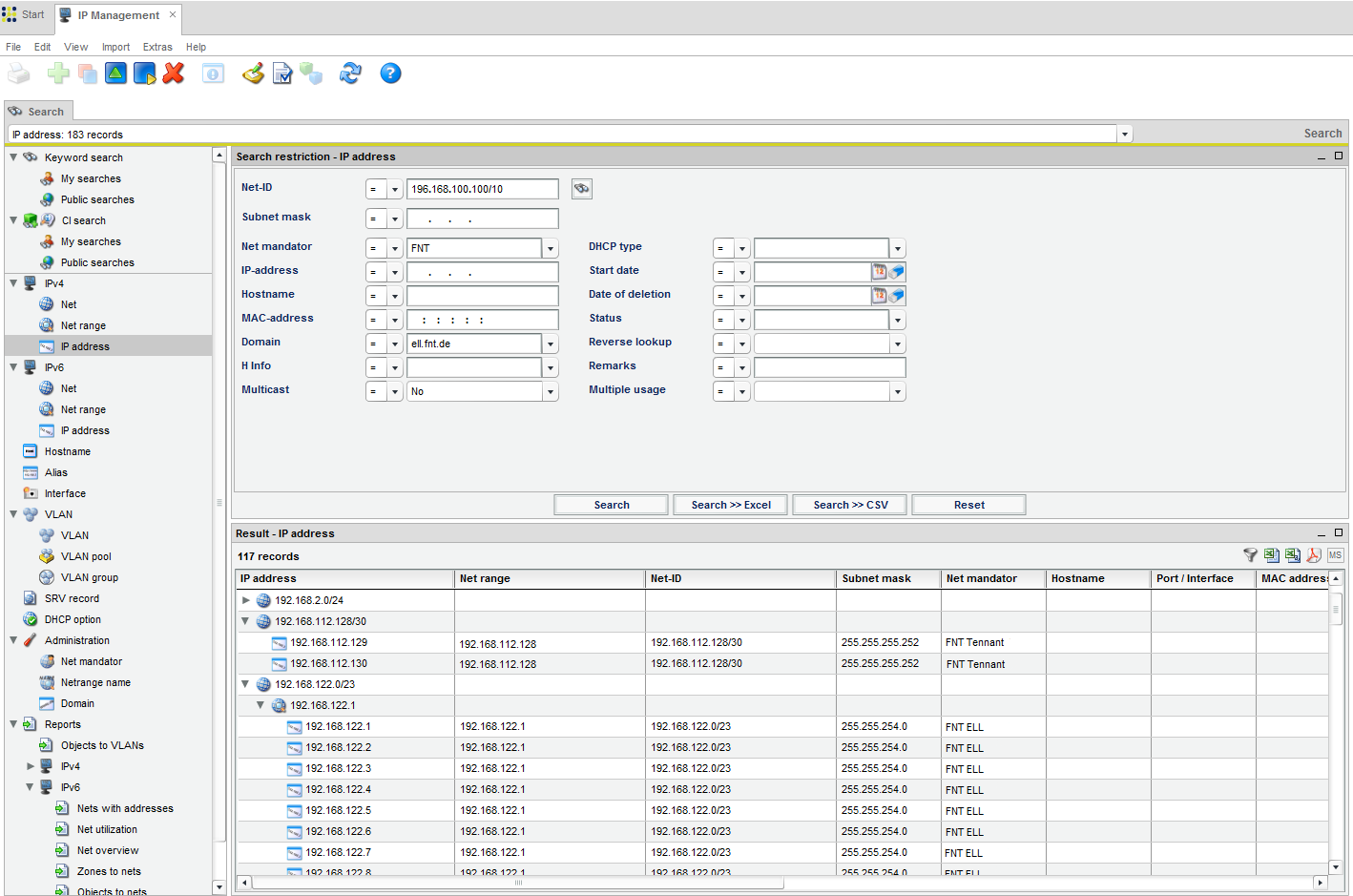Expand the 192.168.2.0/24 result row
This screenshot has height=896, width=1353.
point(246,600)
